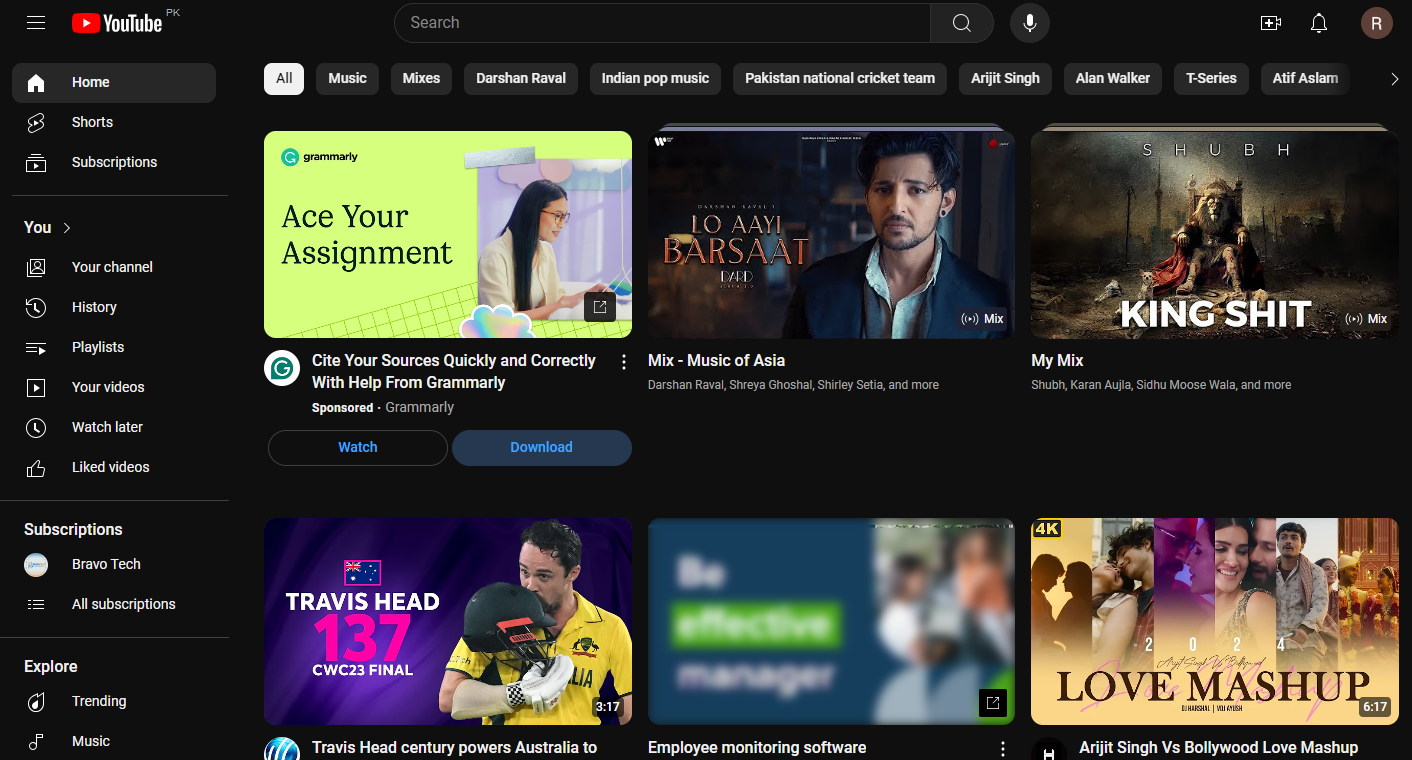Filter by Alan Walker chip
This screenshot has width=1412, height=760.
pos(1113,79)
